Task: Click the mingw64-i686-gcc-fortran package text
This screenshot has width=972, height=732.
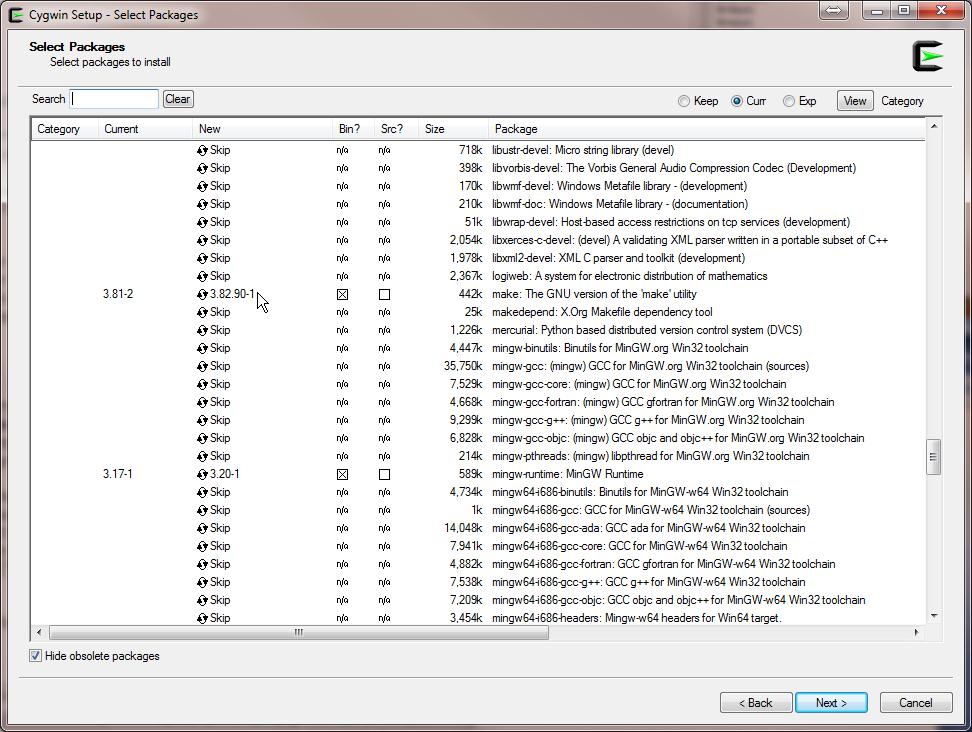Action: pos(663,564)
